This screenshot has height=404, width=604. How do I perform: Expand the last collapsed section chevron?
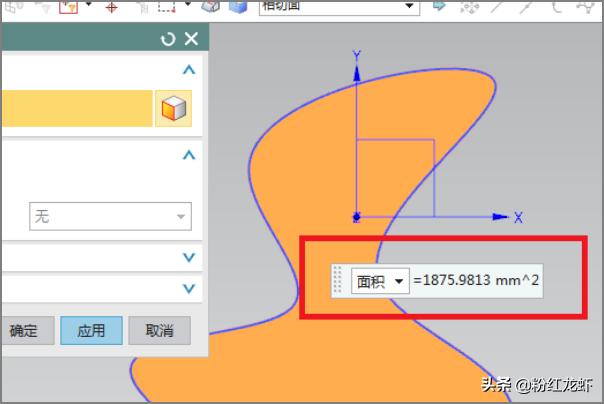[x=189, y=288]
